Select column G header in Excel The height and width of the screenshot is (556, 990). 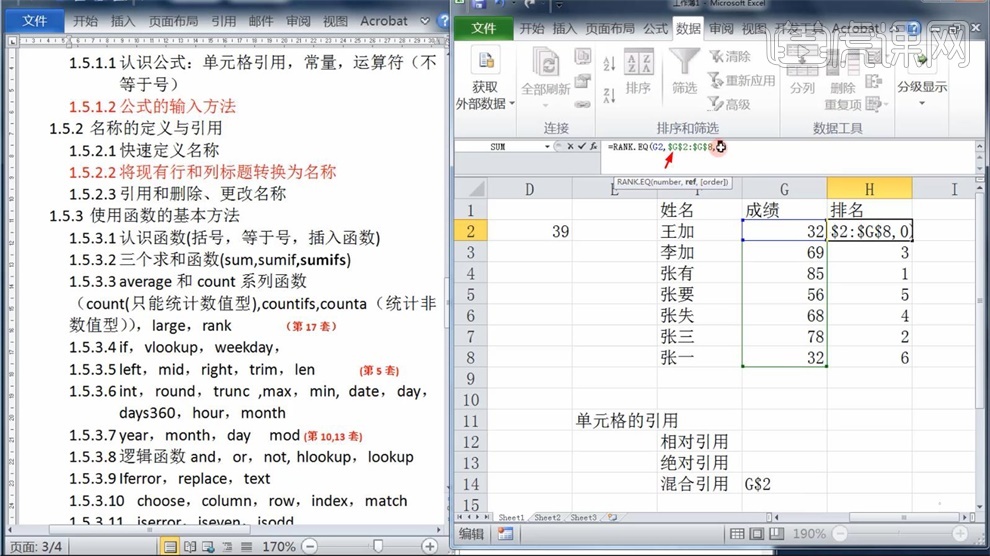784,189
